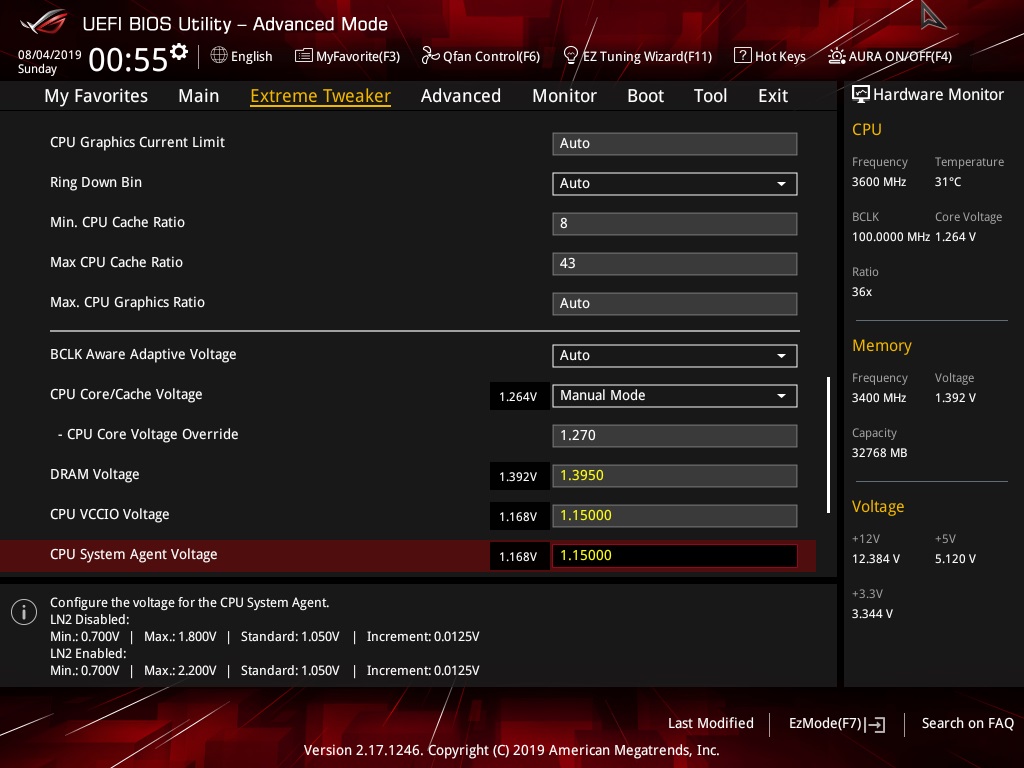The image size is (1024, 768).
Task: Click the Hardware Monitor screen icon
Action: tap(861, 95)
